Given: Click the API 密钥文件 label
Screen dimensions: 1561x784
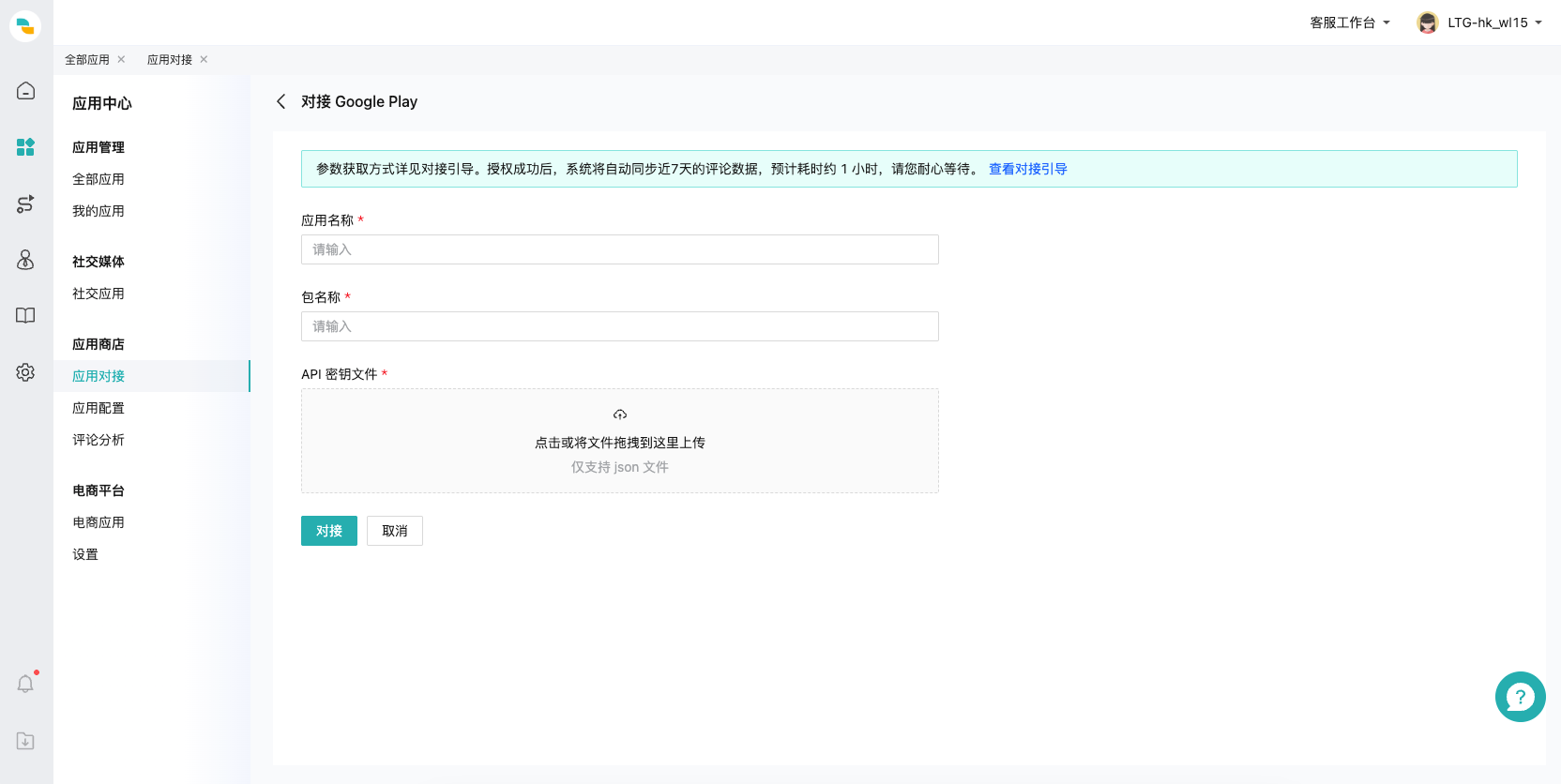Looking at the screenshot, I should pos(340,374).
